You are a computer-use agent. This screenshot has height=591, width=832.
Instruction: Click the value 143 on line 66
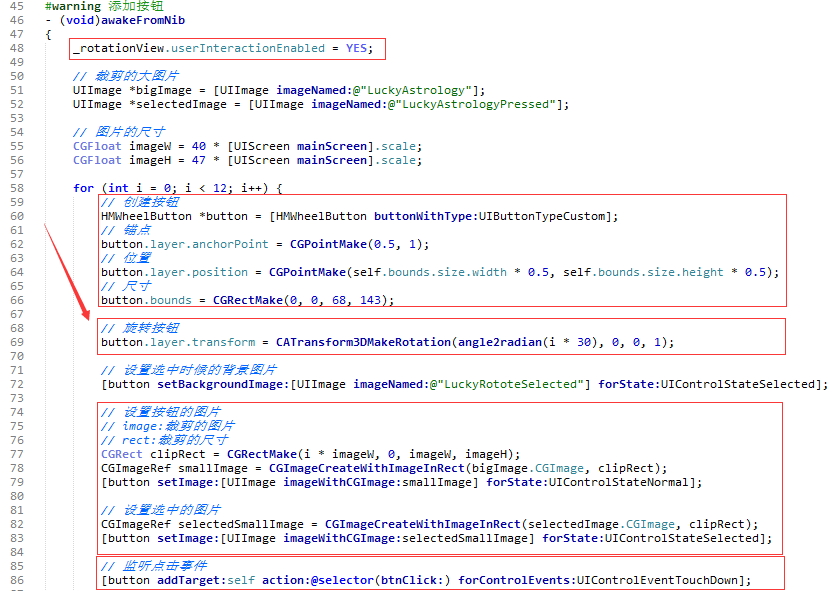pyautogui.click(x=370, y=300)
